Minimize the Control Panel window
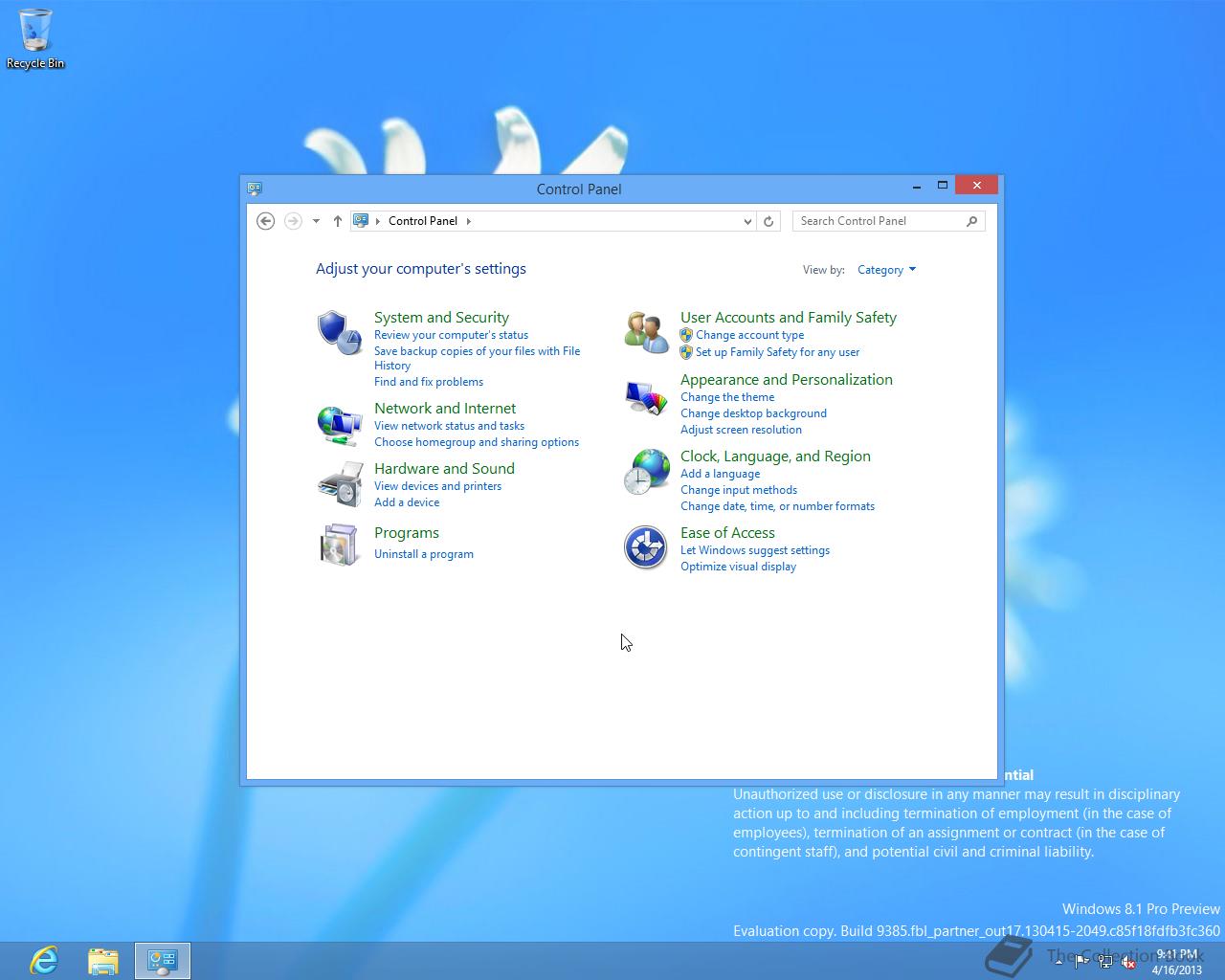The width and height of the screenshot is (1225, 980). (917, 186)
